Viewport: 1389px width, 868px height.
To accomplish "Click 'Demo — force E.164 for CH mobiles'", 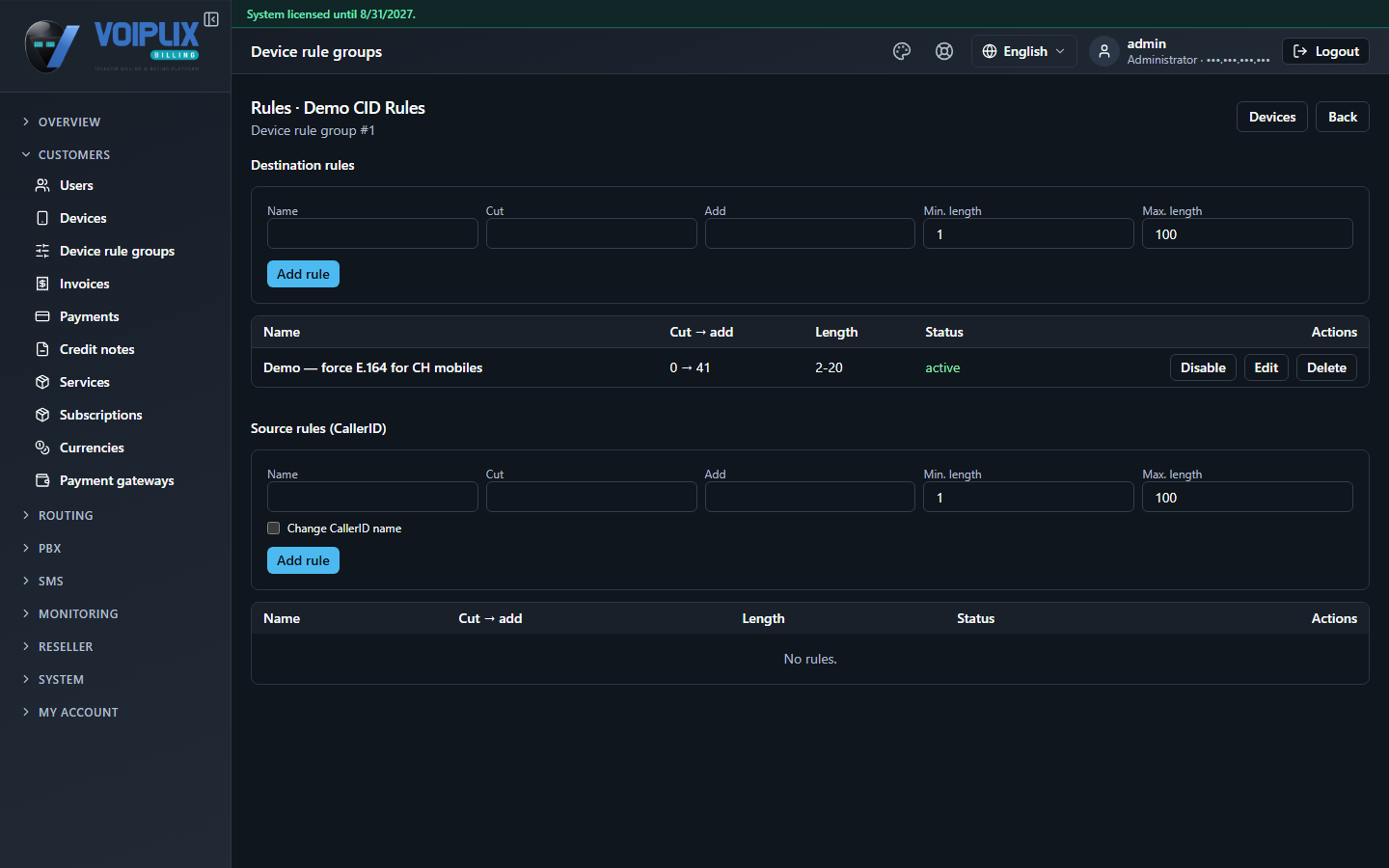I will [372, 367].
